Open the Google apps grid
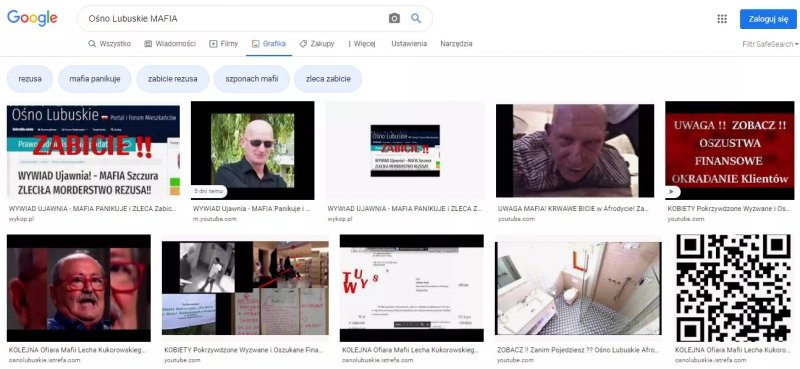 click(722, 19)
